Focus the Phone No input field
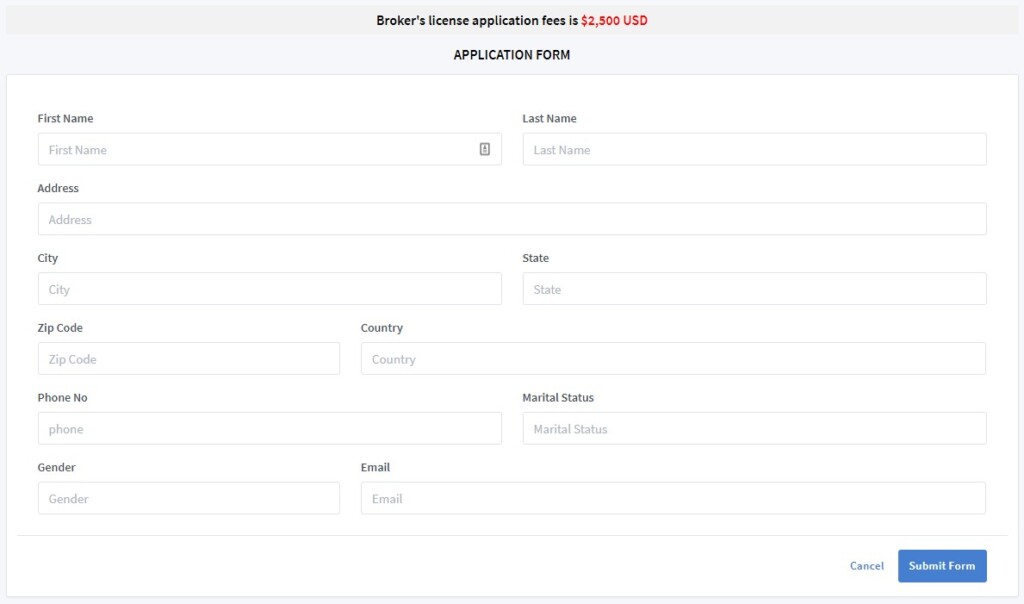 coord(270,428)
